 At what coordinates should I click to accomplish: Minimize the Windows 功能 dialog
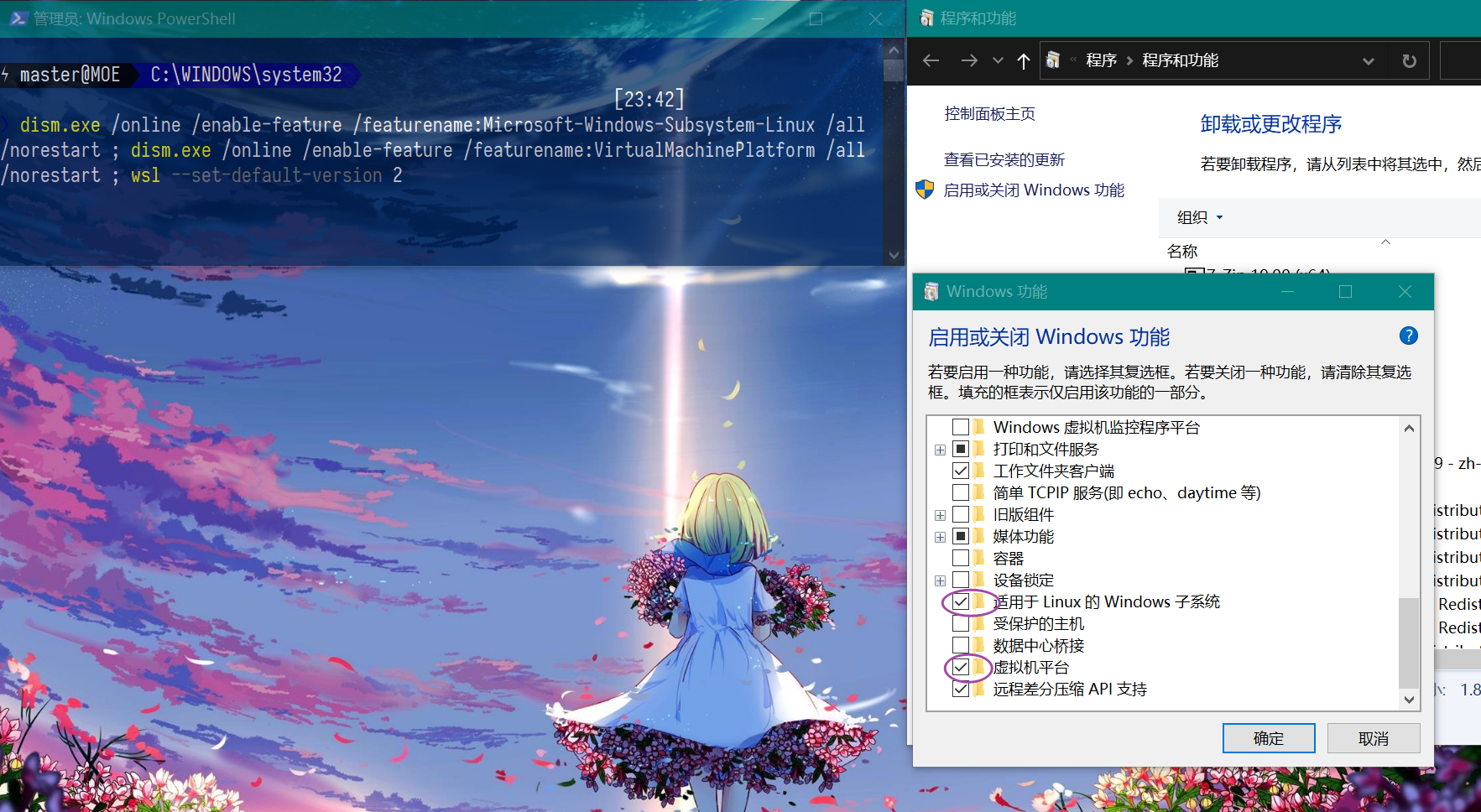pyautogui.click(x=1287, y=291)
